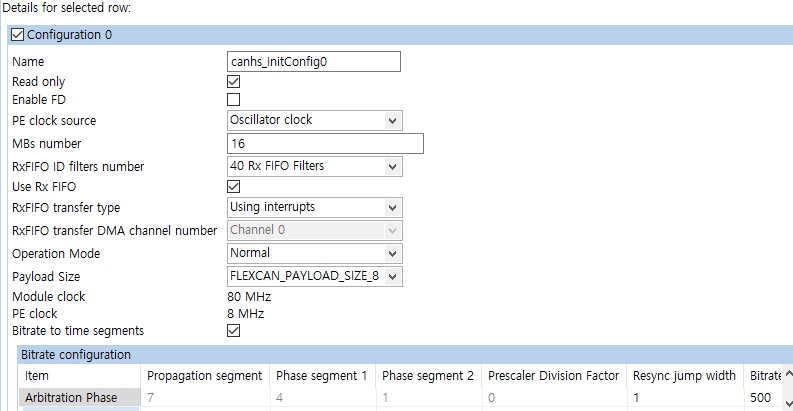This screenshot has height=411, width=793.
Task: Uncheck the Read only checkbox
Action: pos(234,81)
